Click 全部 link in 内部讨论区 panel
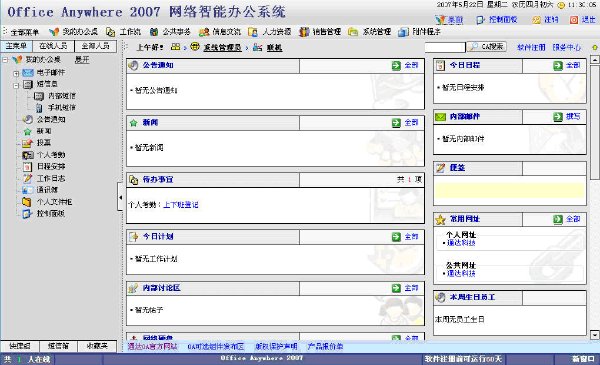The image size is (600, 365). pos(412,288)
